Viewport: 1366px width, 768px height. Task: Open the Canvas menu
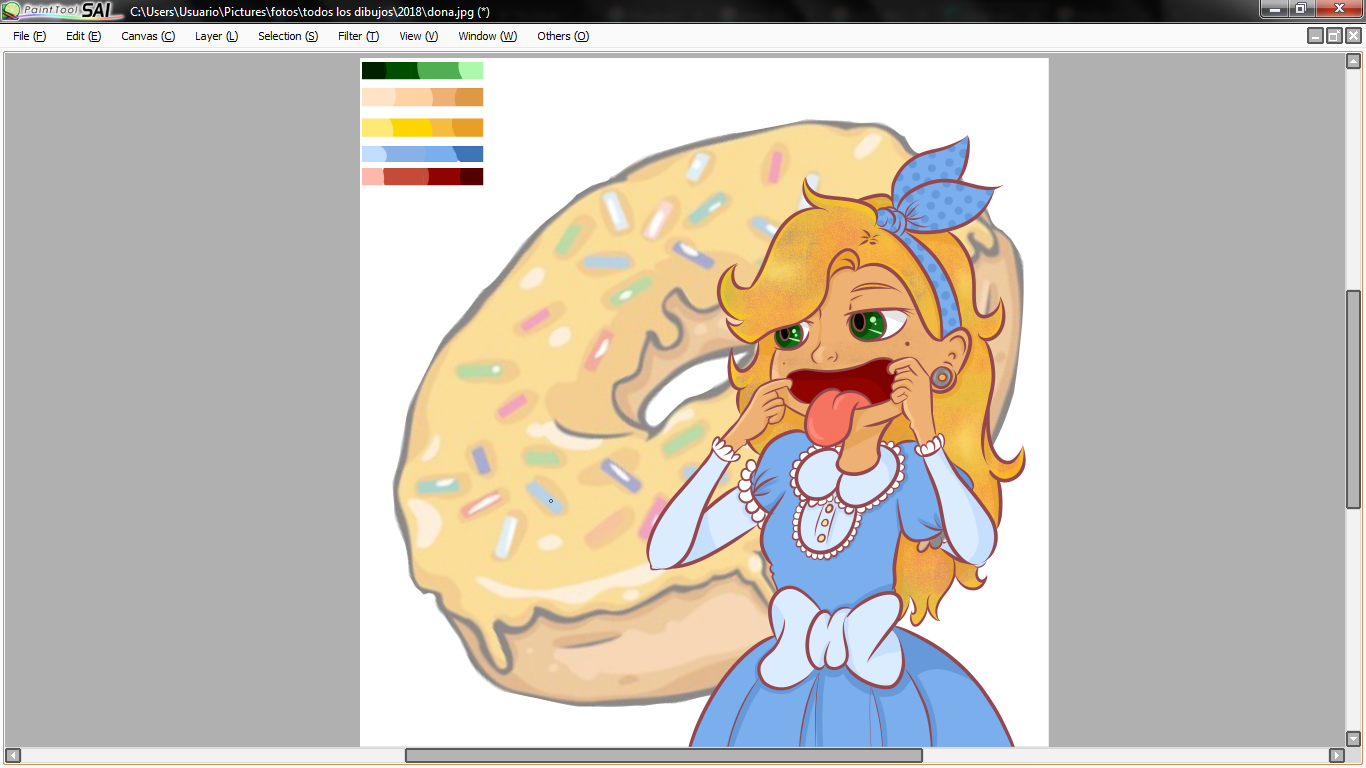(148, 36)
